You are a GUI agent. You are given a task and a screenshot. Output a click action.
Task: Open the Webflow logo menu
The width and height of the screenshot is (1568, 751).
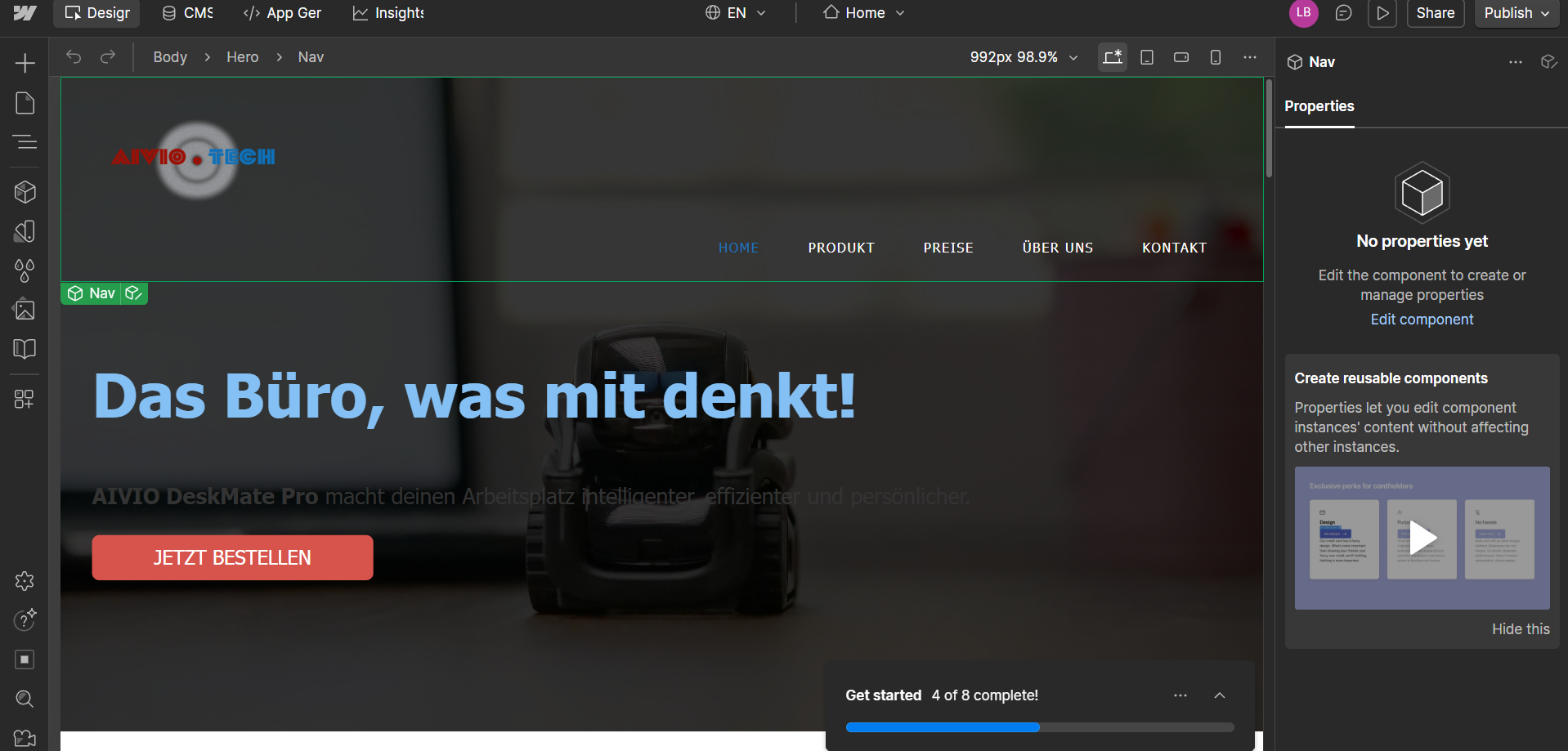click(x=25, y=13)
